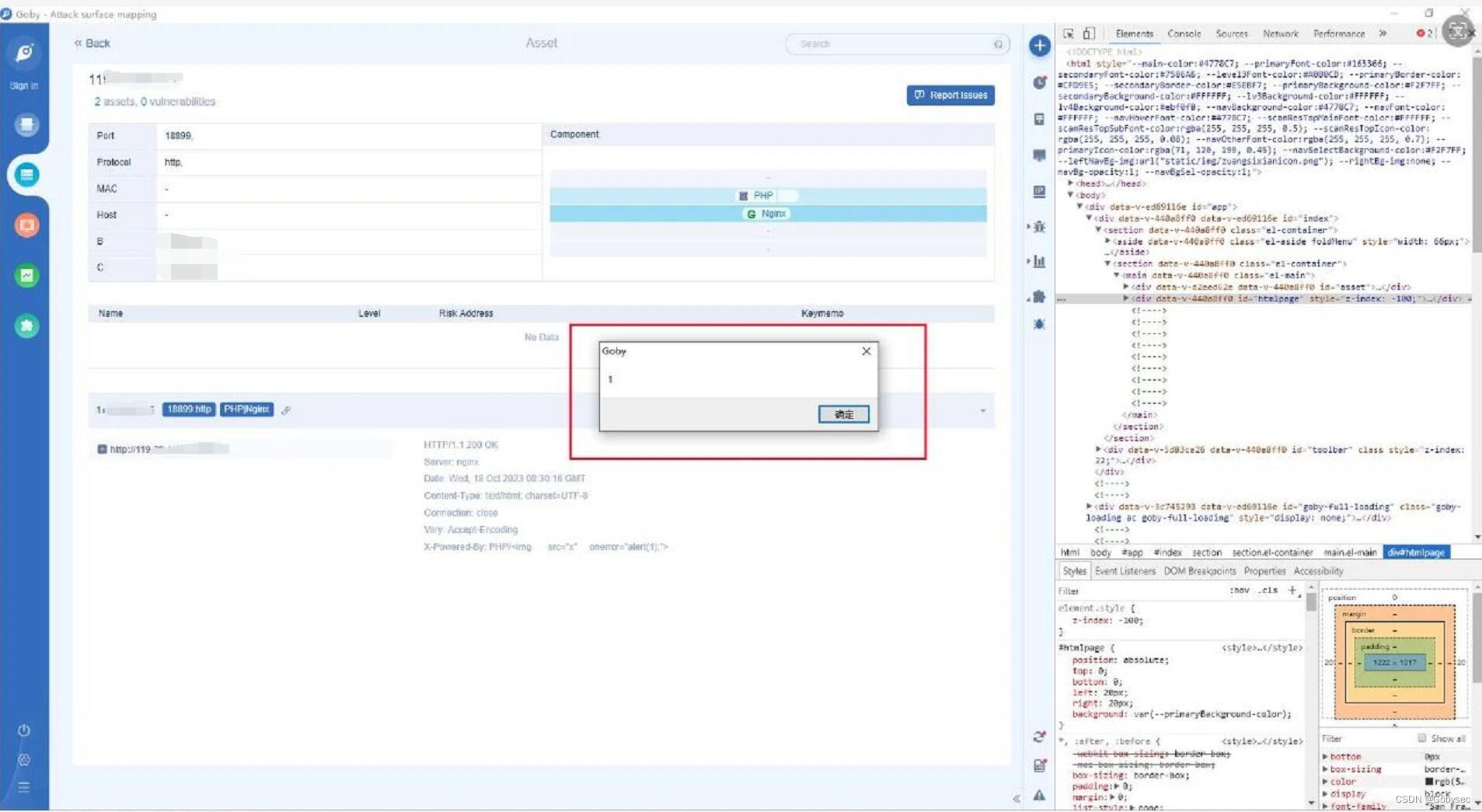Switch to the Console tab
This screenshot has height=812, width=1482.
click(1184, 33)
